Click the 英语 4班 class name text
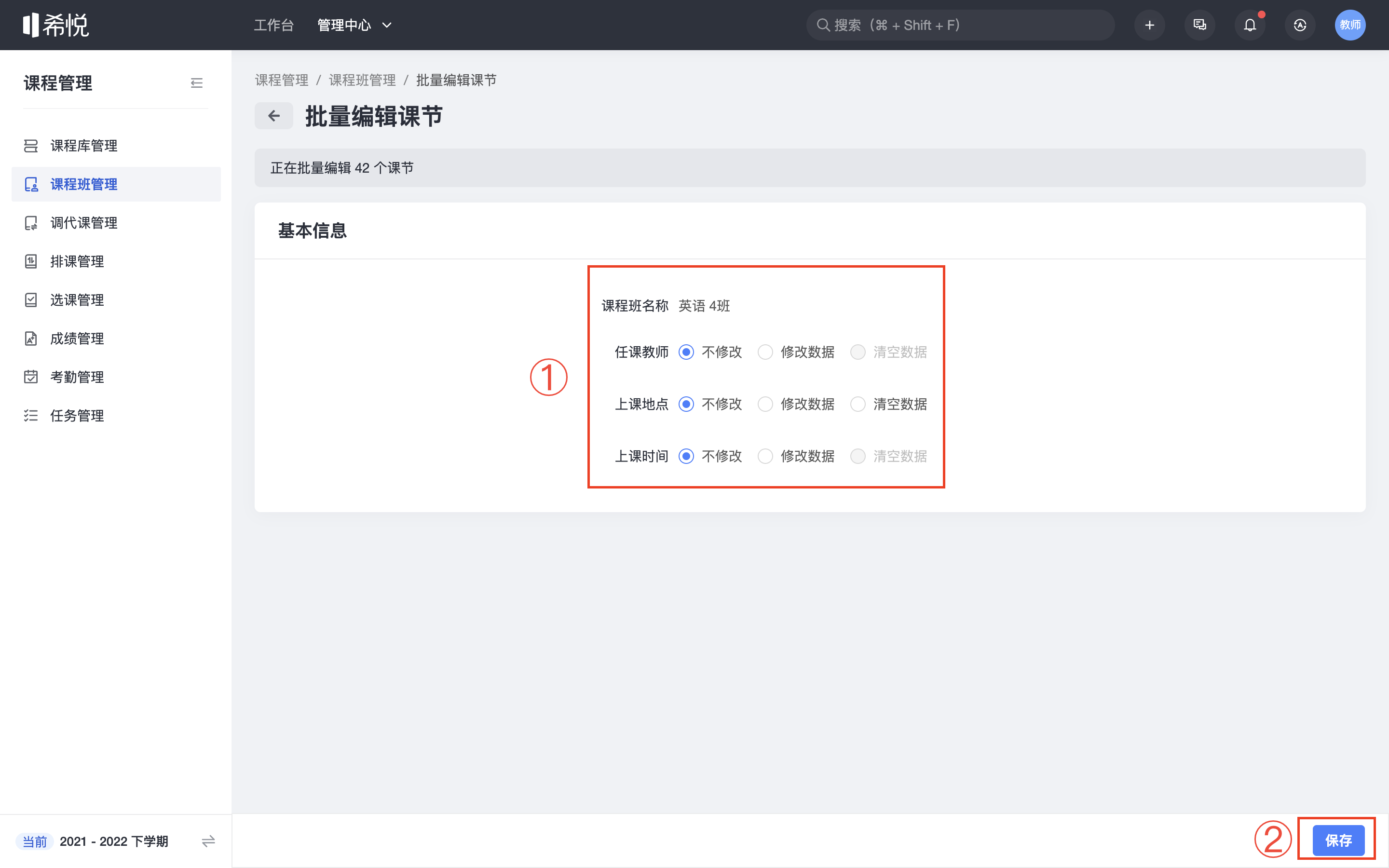1389x868 pixels. click(704, 306)
